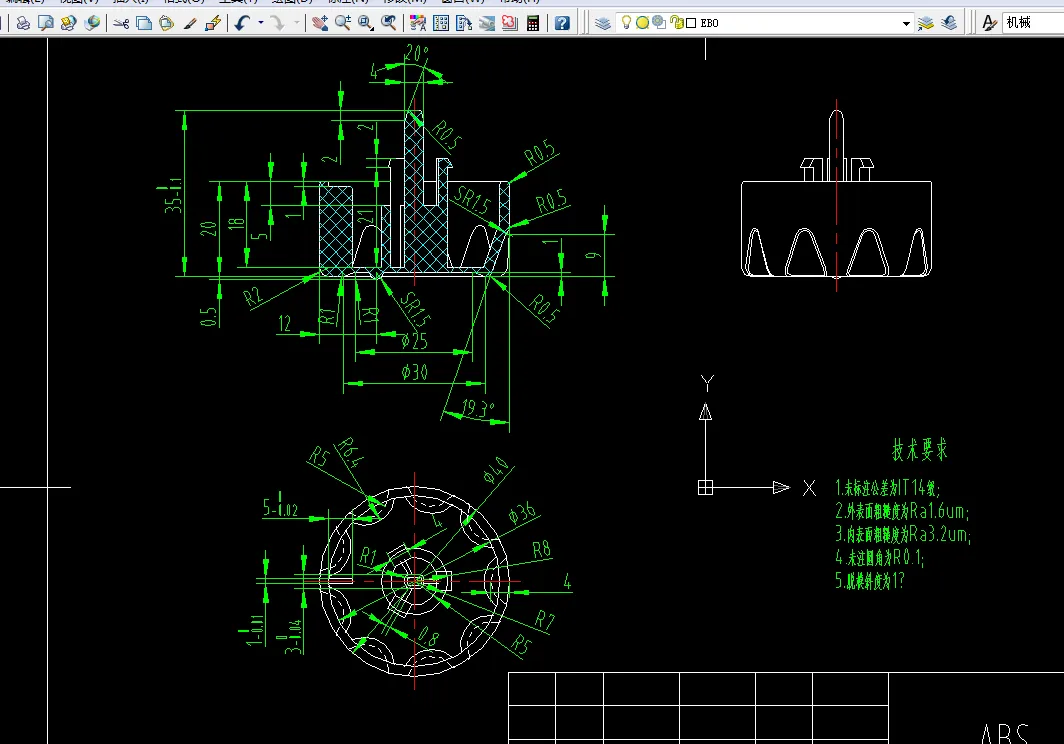Select the Zoom Window tool
Screen dimensions: 1064x744
coord(366,23)
